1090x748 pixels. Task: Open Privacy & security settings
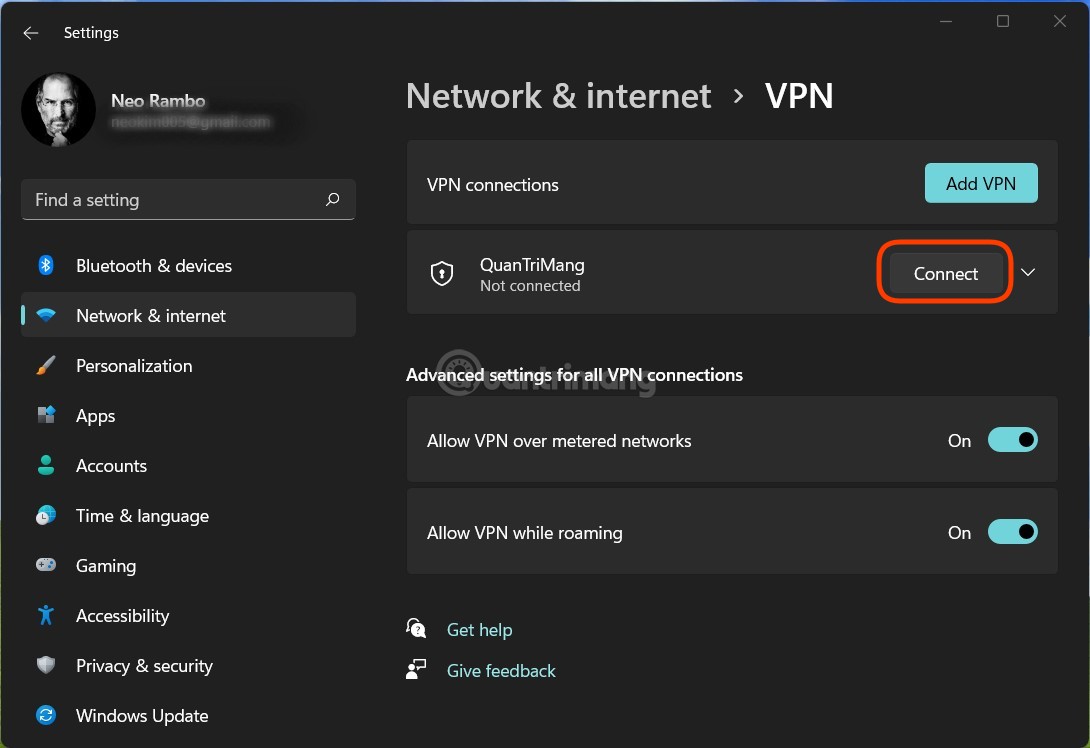point(188,666)
